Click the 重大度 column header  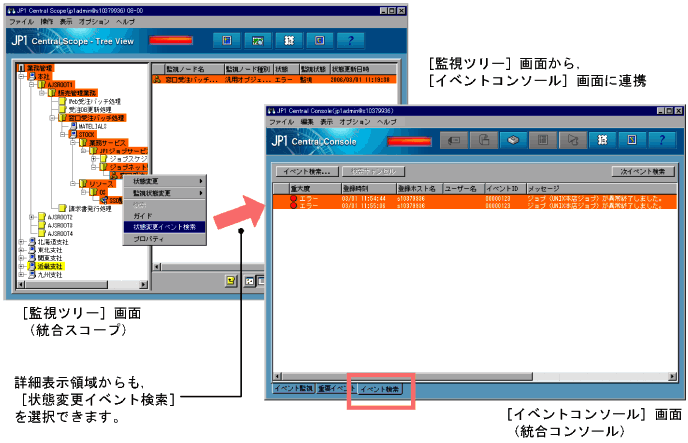[x=315, y=189]
